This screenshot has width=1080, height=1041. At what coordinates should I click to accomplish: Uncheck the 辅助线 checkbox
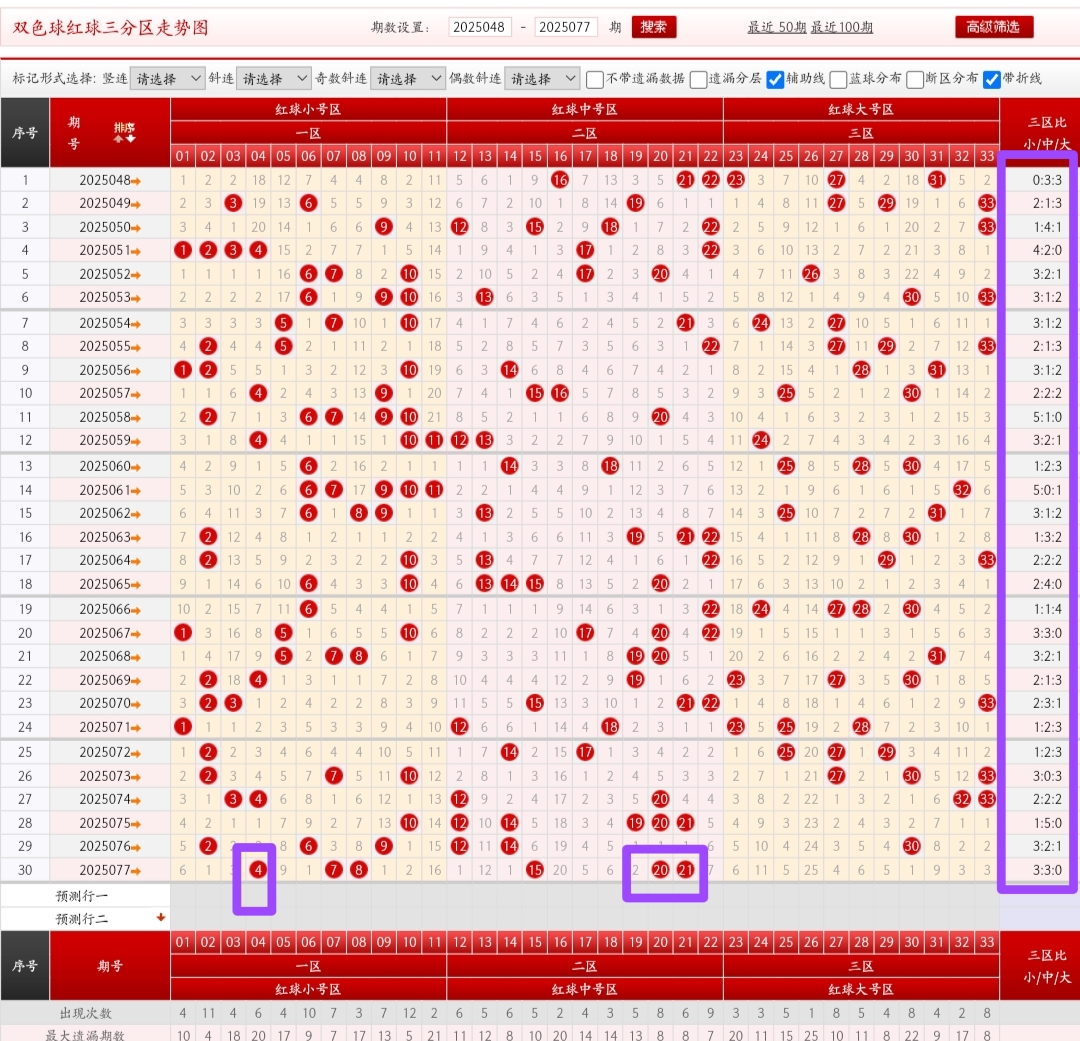(x=775, y=79)
